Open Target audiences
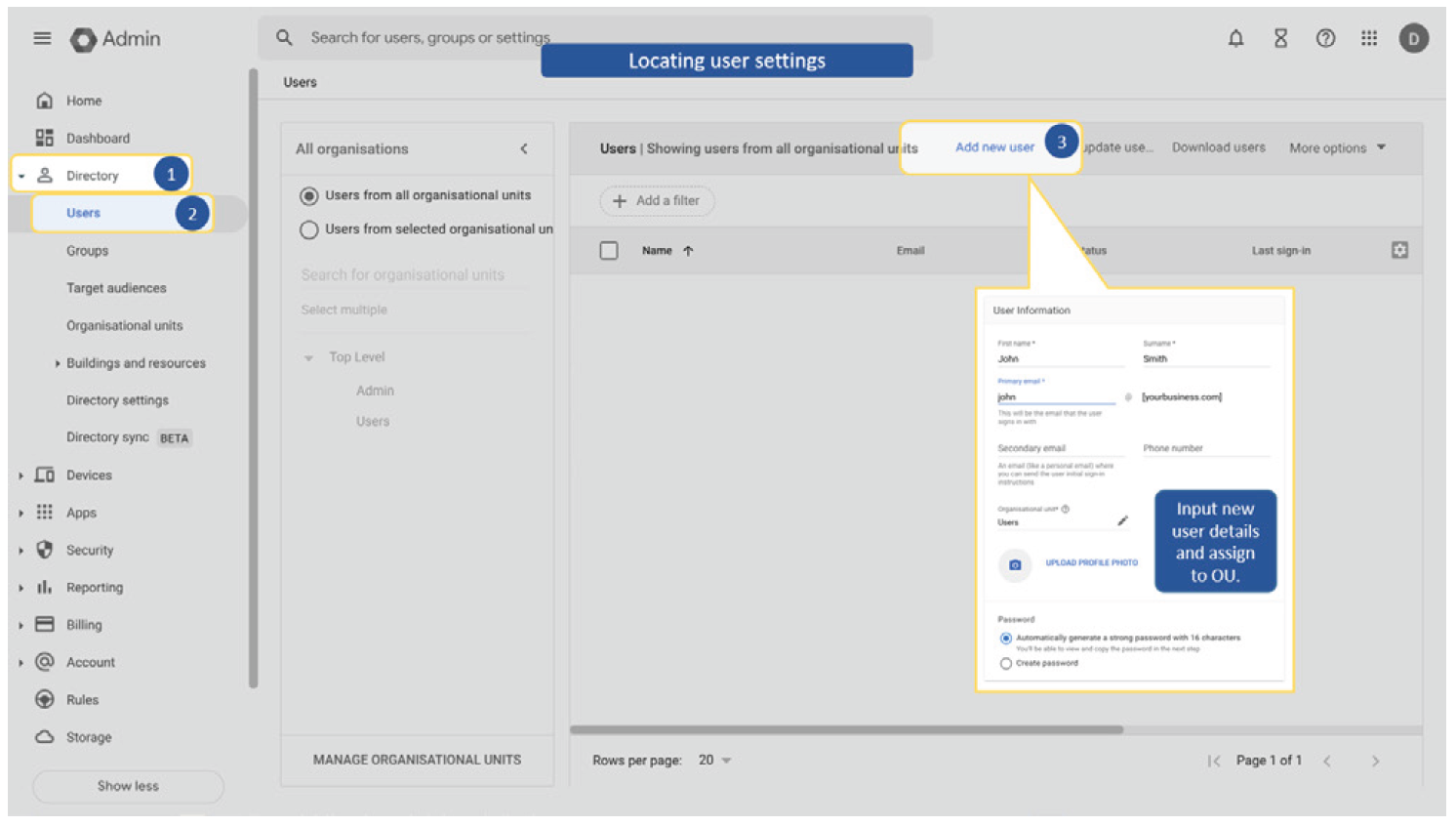This screenshot has width=1456, height=826. (x=116, y=288)
